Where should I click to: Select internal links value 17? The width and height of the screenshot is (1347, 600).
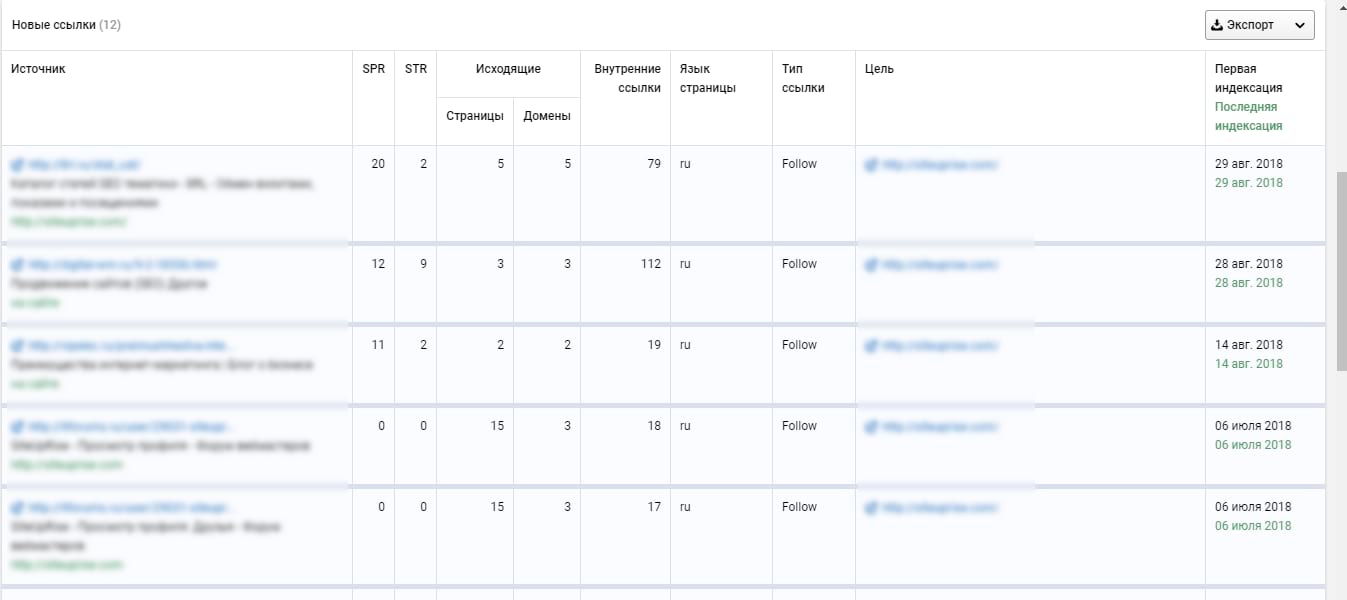point(654,507)
